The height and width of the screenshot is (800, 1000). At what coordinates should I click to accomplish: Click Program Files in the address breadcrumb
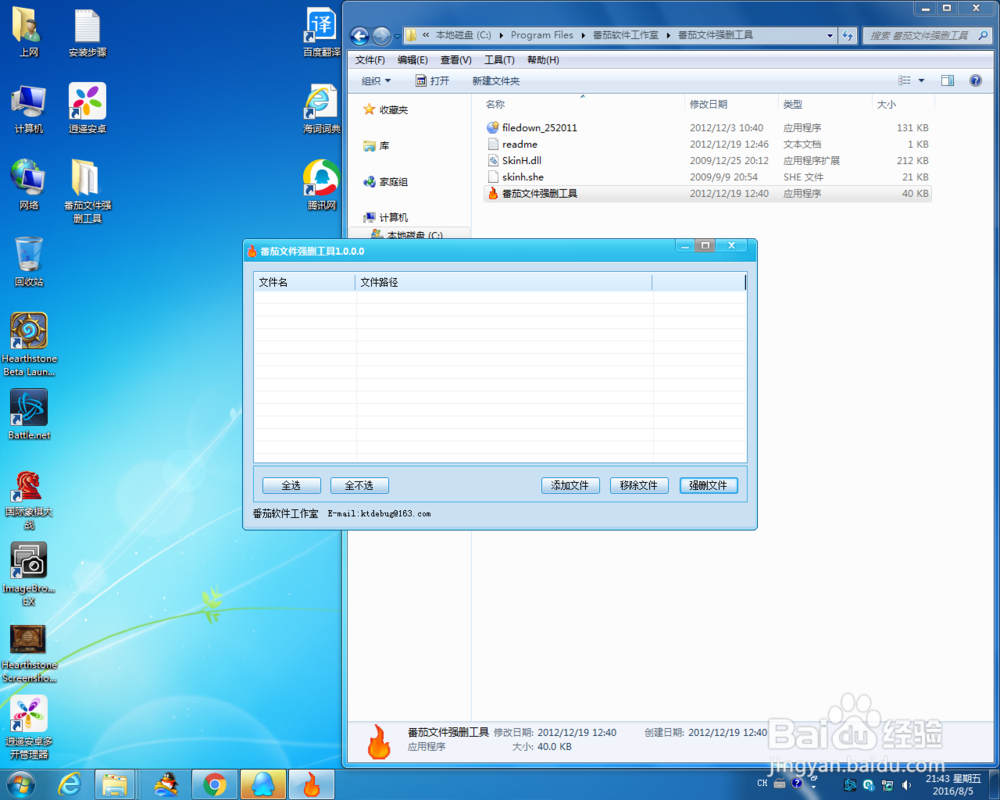point(541,35)
